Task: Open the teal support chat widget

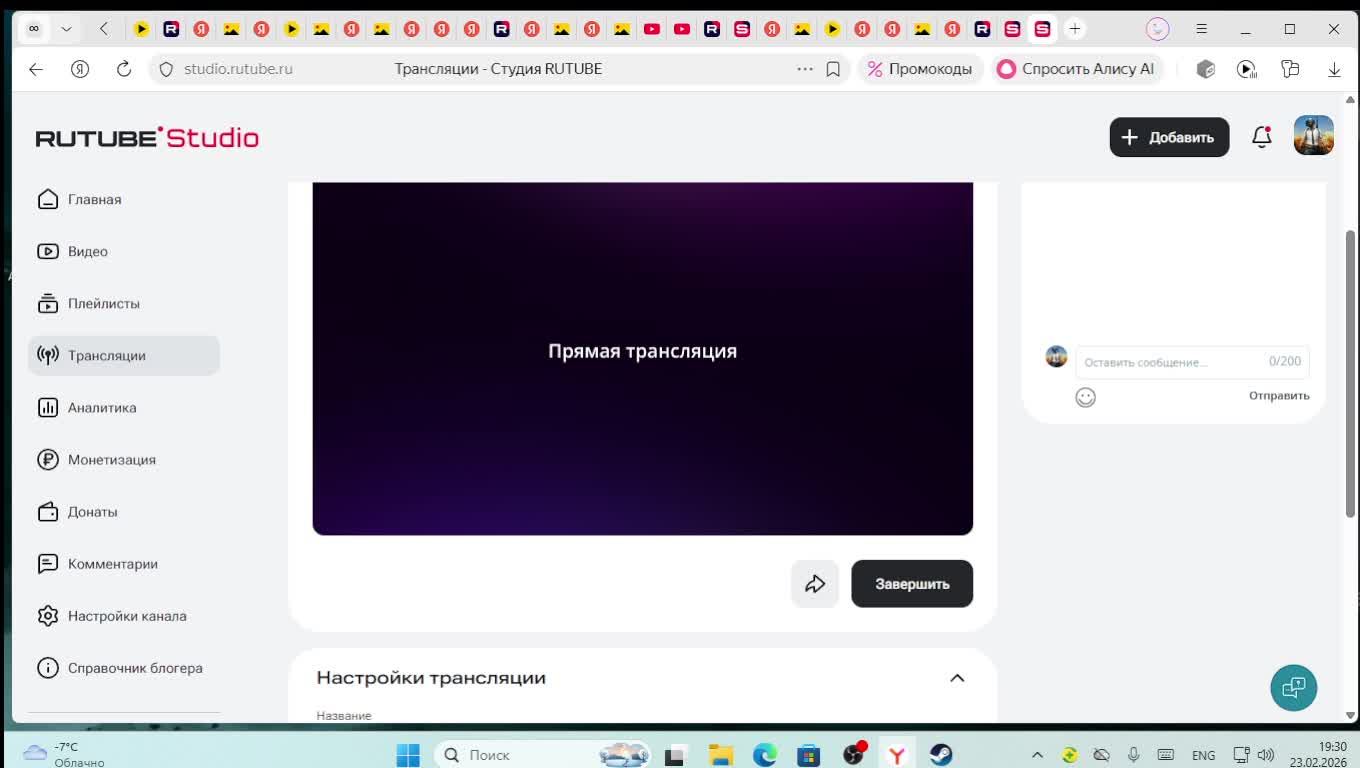Action: click(x=1294, y=688)
